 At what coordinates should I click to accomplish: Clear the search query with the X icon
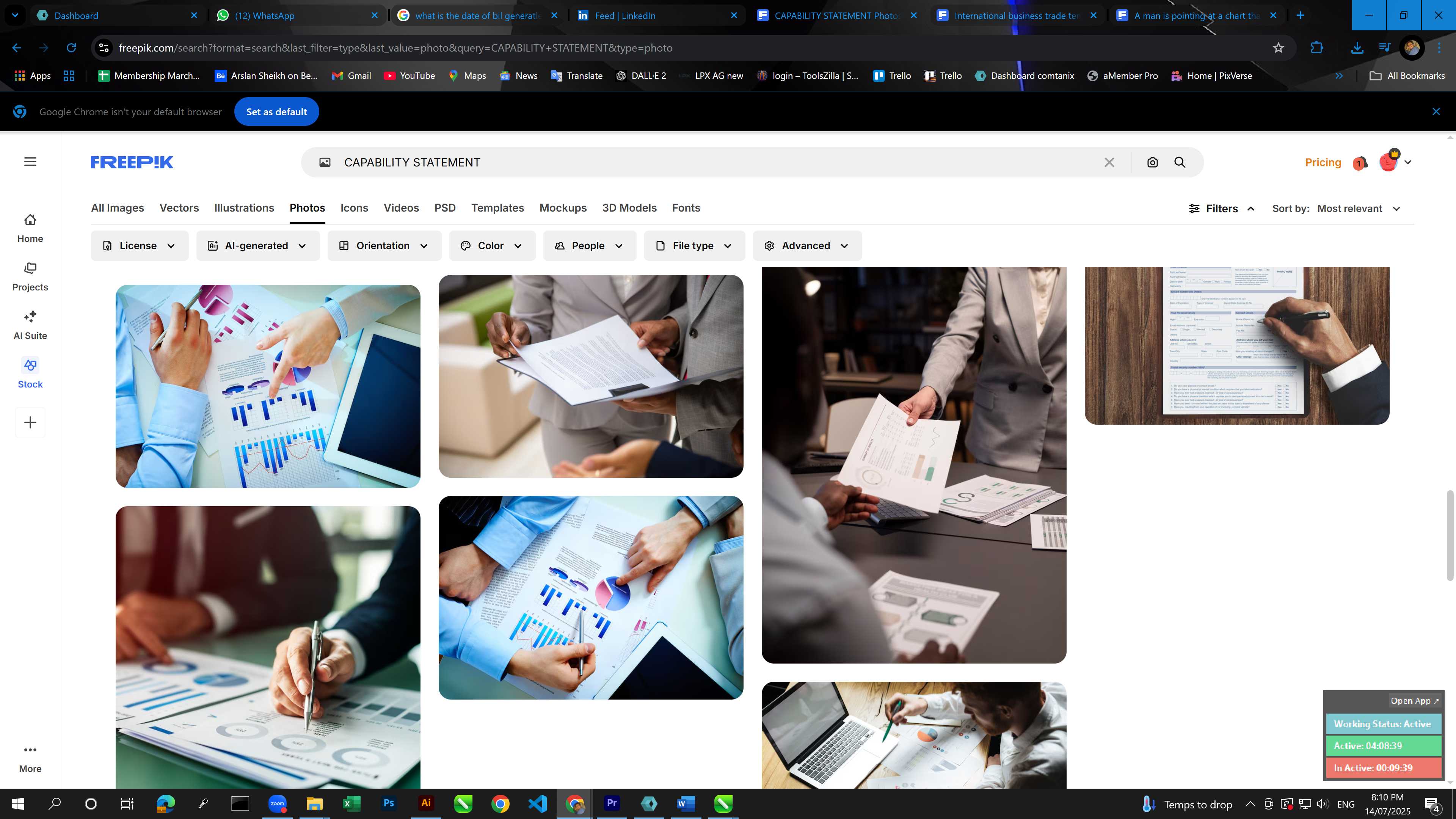[1109, 162]
